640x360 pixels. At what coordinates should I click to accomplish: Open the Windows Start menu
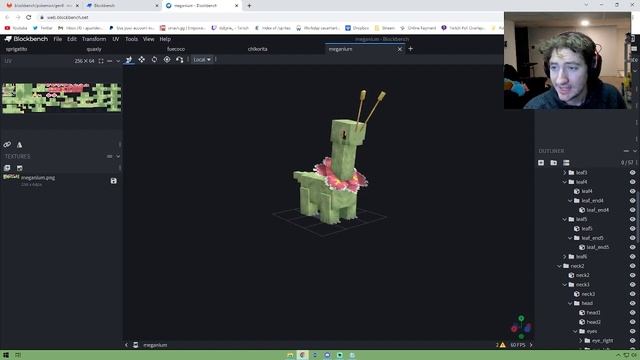point(6,355)
